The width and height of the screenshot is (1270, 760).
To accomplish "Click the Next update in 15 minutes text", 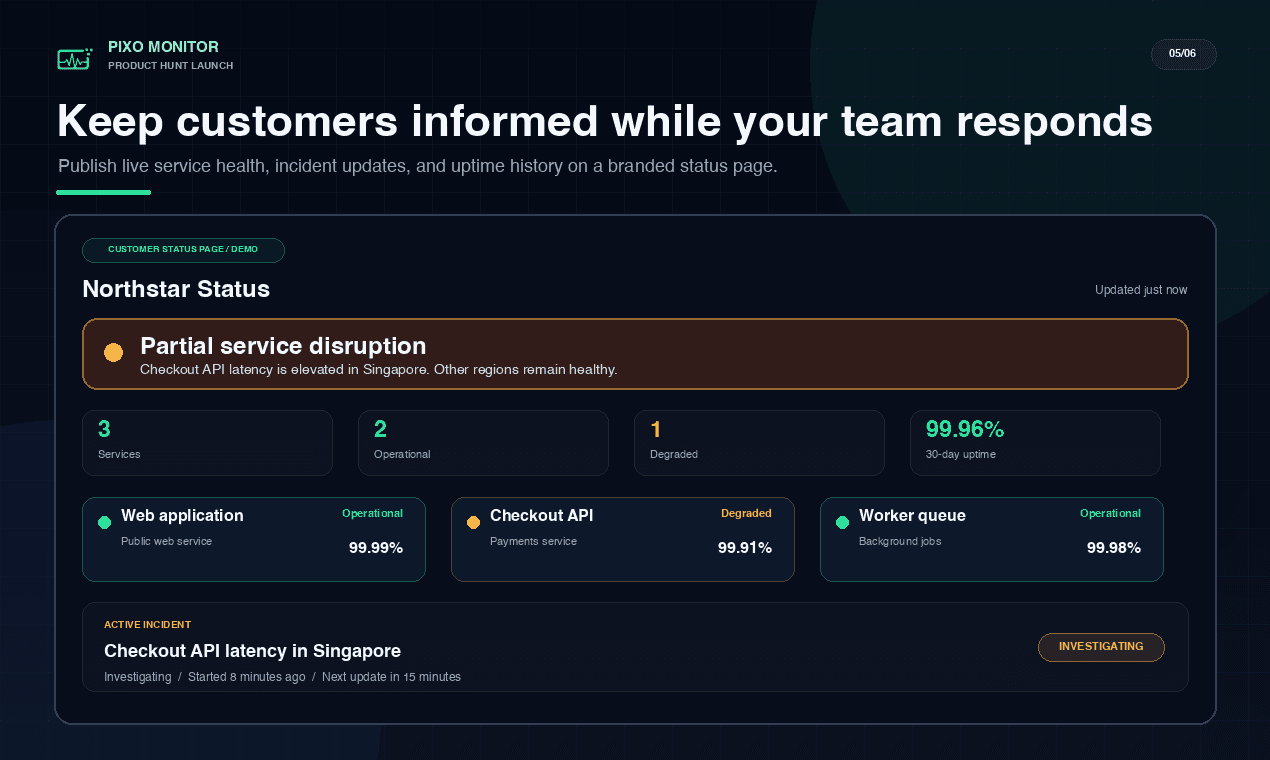I will [x=391, y=677].
